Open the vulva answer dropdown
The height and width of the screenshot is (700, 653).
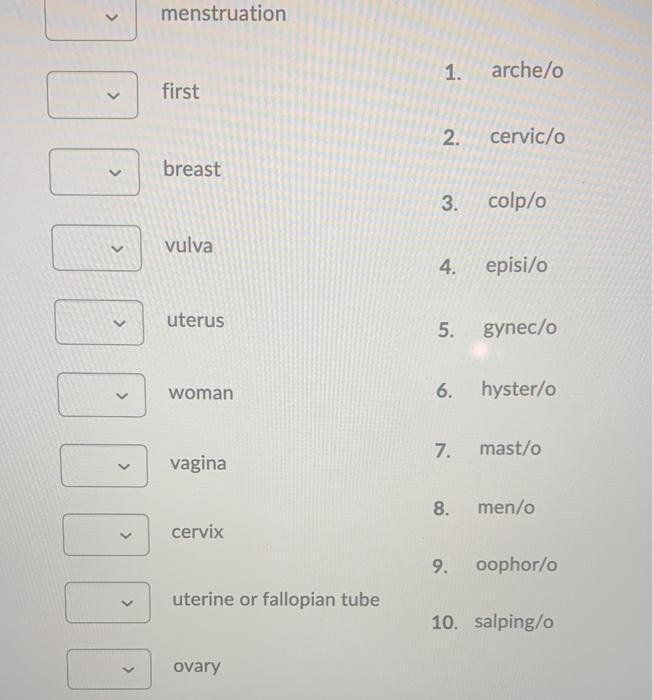(97, 248)
